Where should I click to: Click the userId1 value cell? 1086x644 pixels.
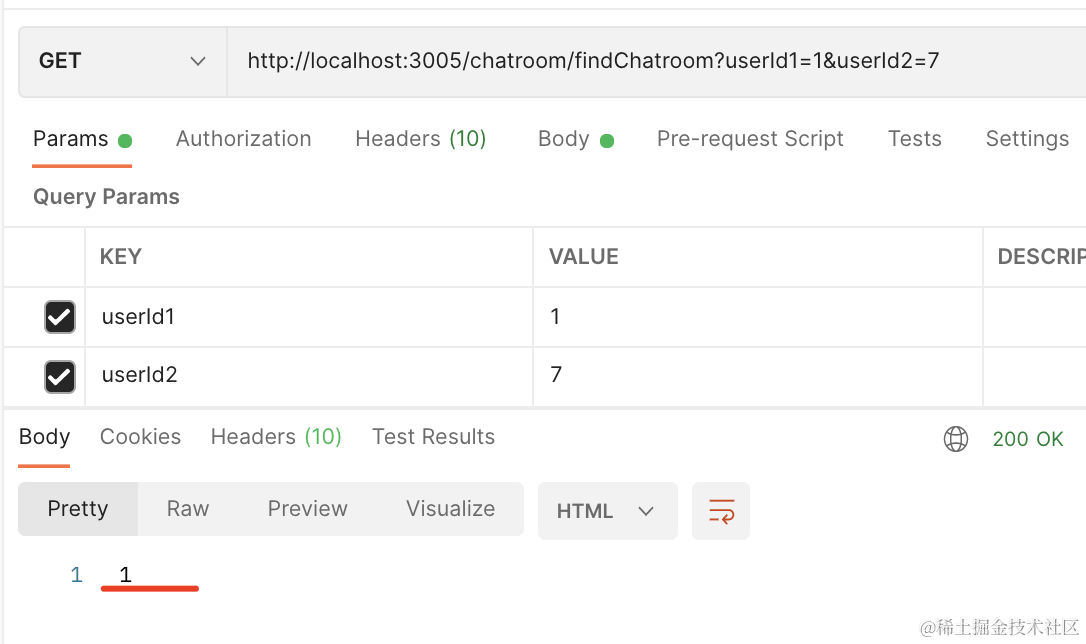coord(756,317)
